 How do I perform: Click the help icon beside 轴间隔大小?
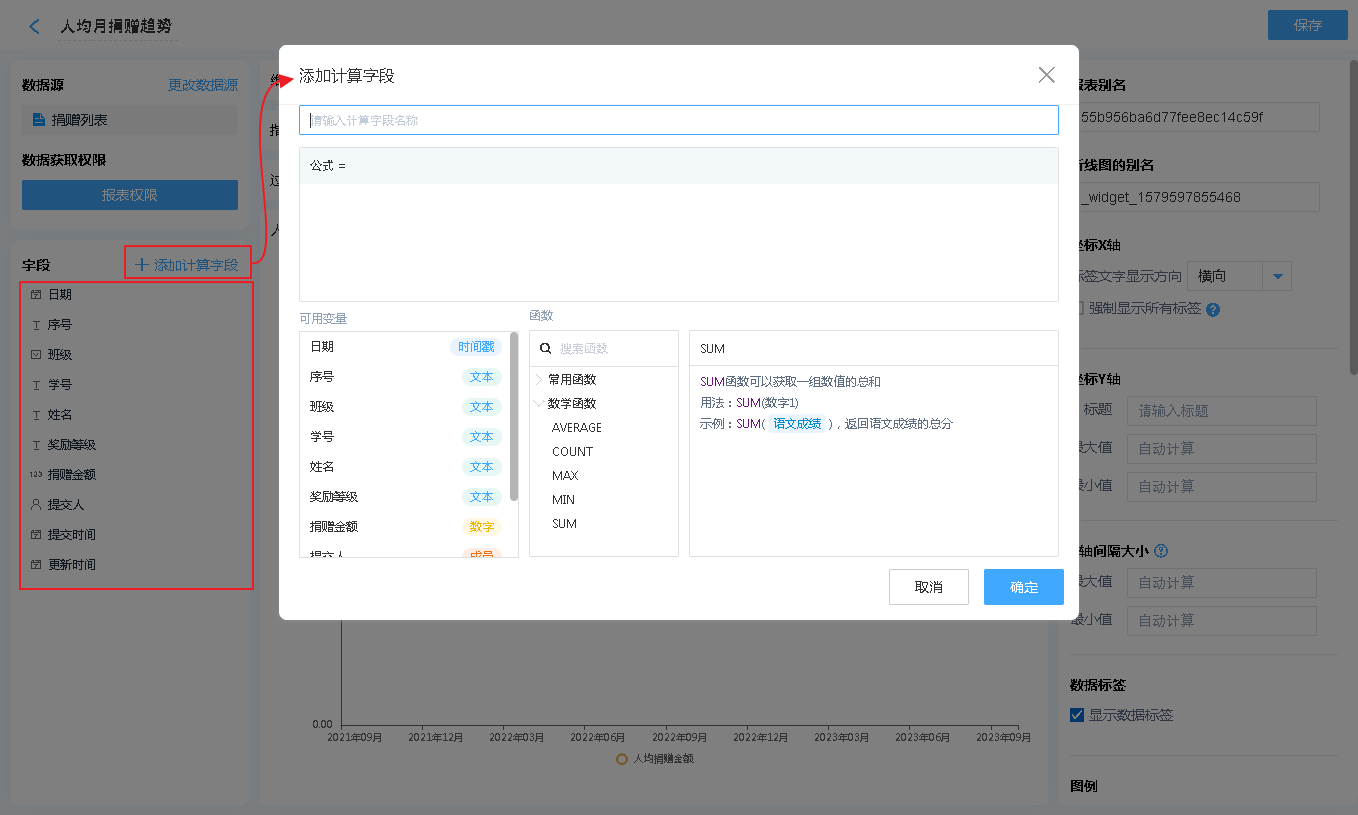[x=1161, y=551]
